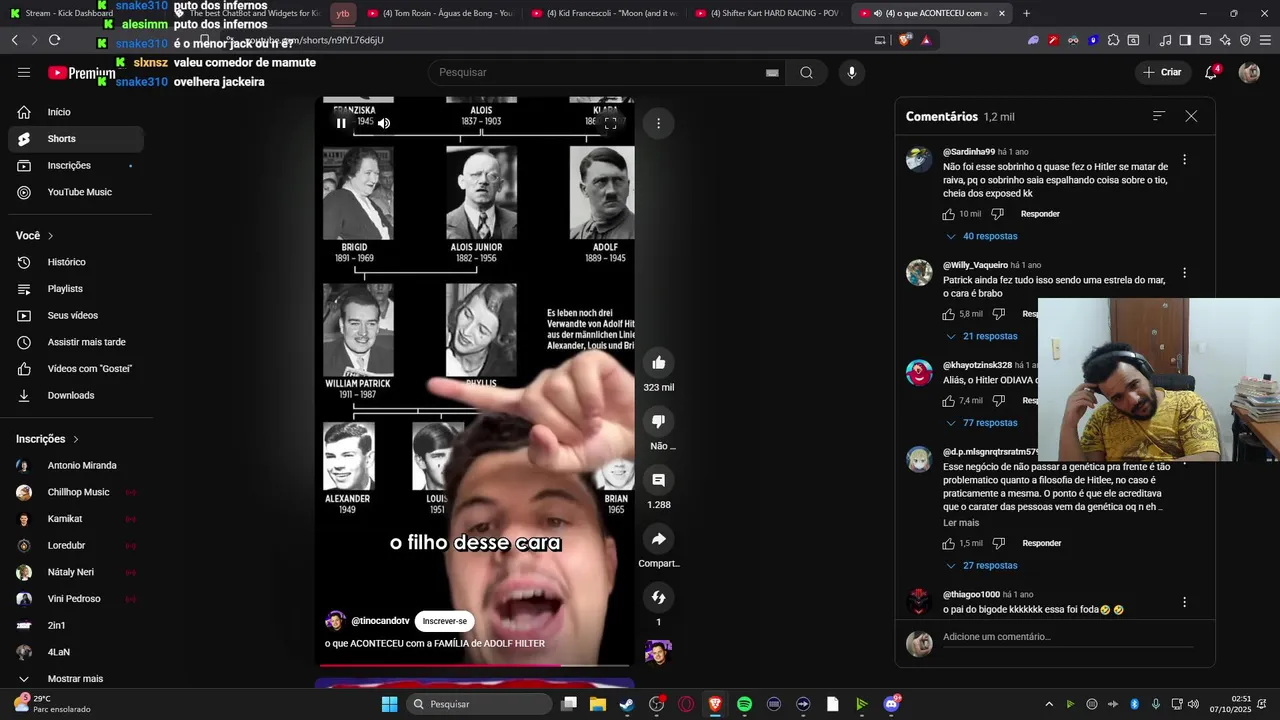Image resolution: width=1280 pixels, height=720 pixels.
Task: Open the Brave Wallet icon
Action: pos(1205,40)
